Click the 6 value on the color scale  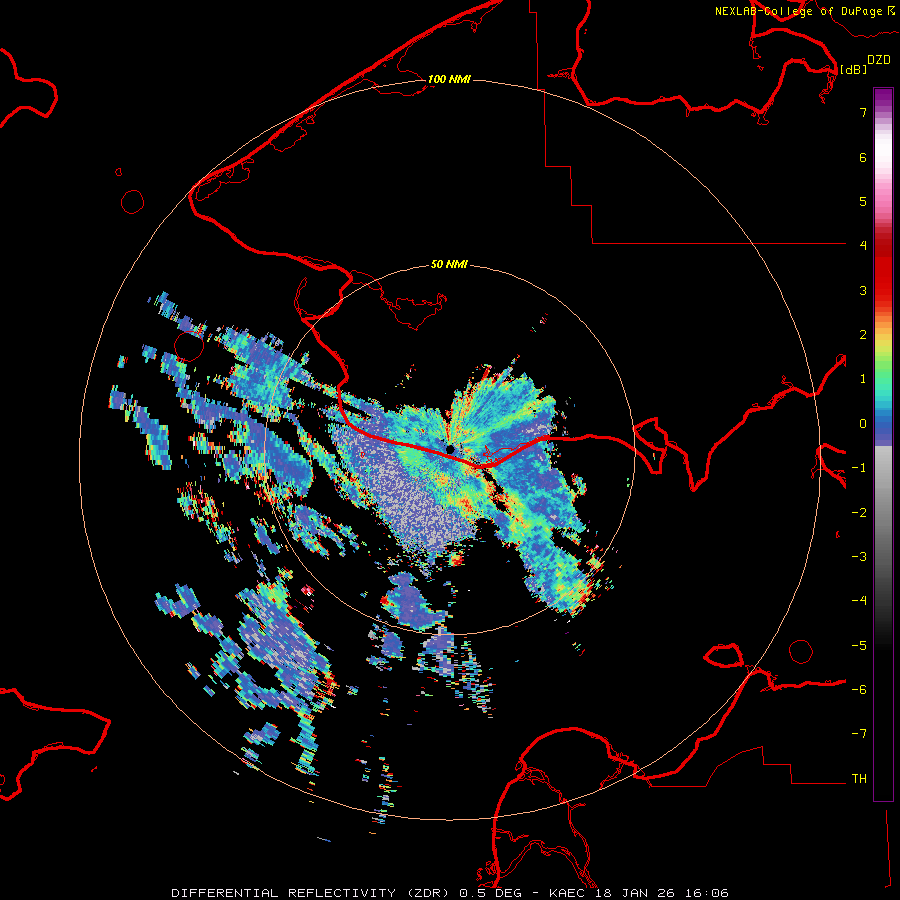[x=863, y=157]
